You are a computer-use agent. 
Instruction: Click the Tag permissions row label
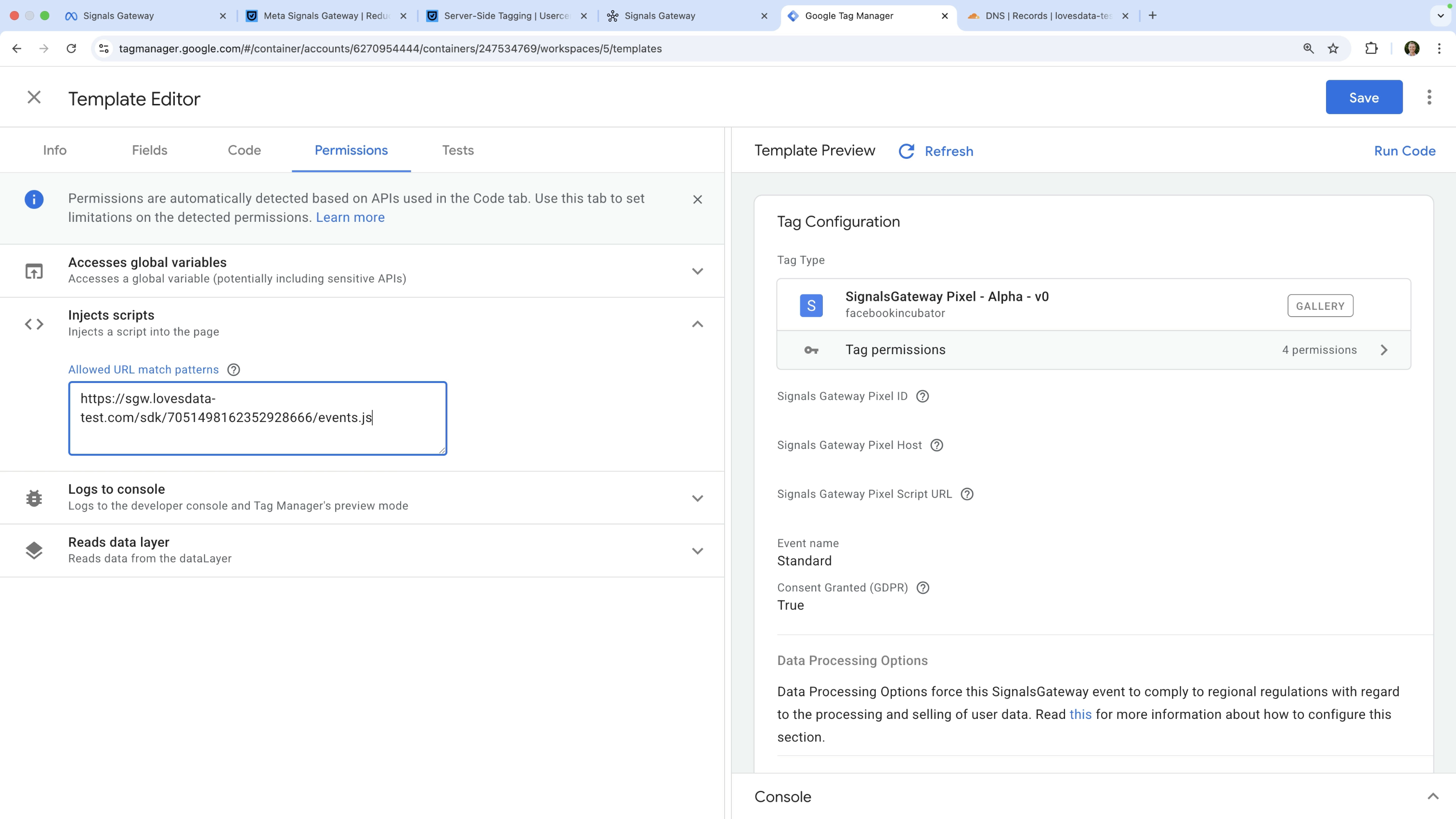pyautogui.click(x=895, y=350)
